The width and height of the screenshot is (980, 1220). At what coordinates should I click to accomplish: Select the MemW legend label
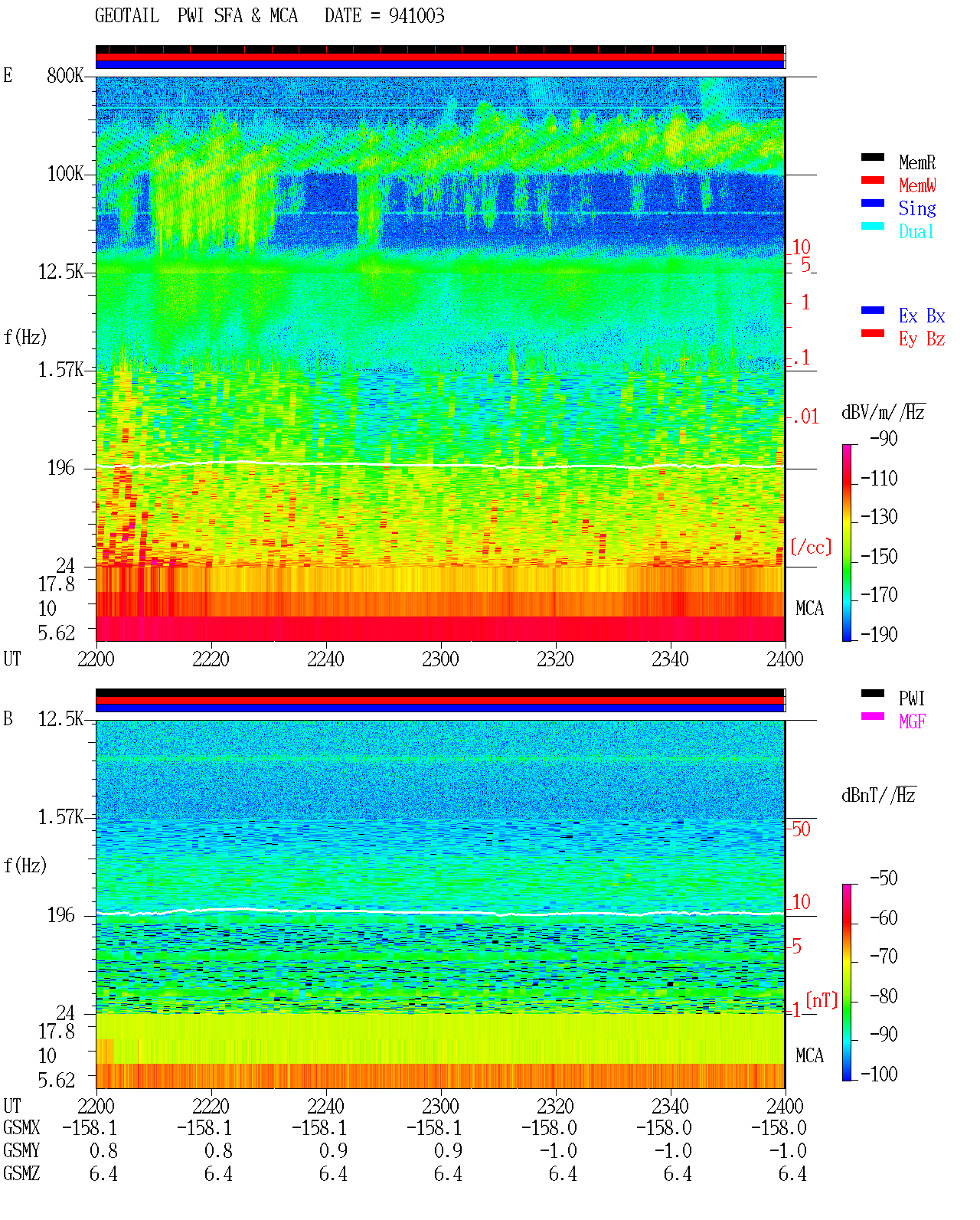[917, 185]
